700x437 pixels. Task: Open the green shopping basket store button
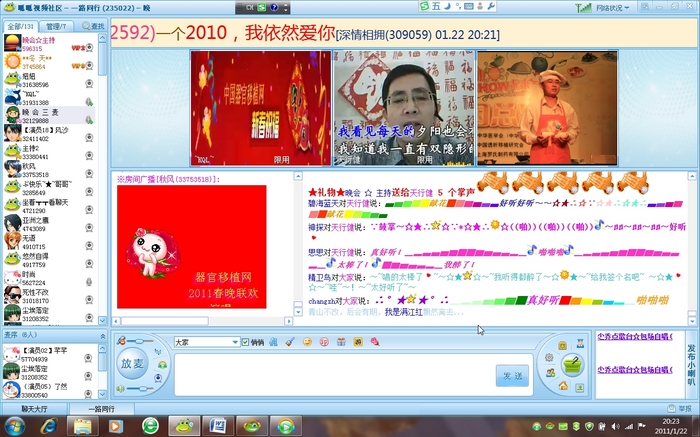click(572, 364)
